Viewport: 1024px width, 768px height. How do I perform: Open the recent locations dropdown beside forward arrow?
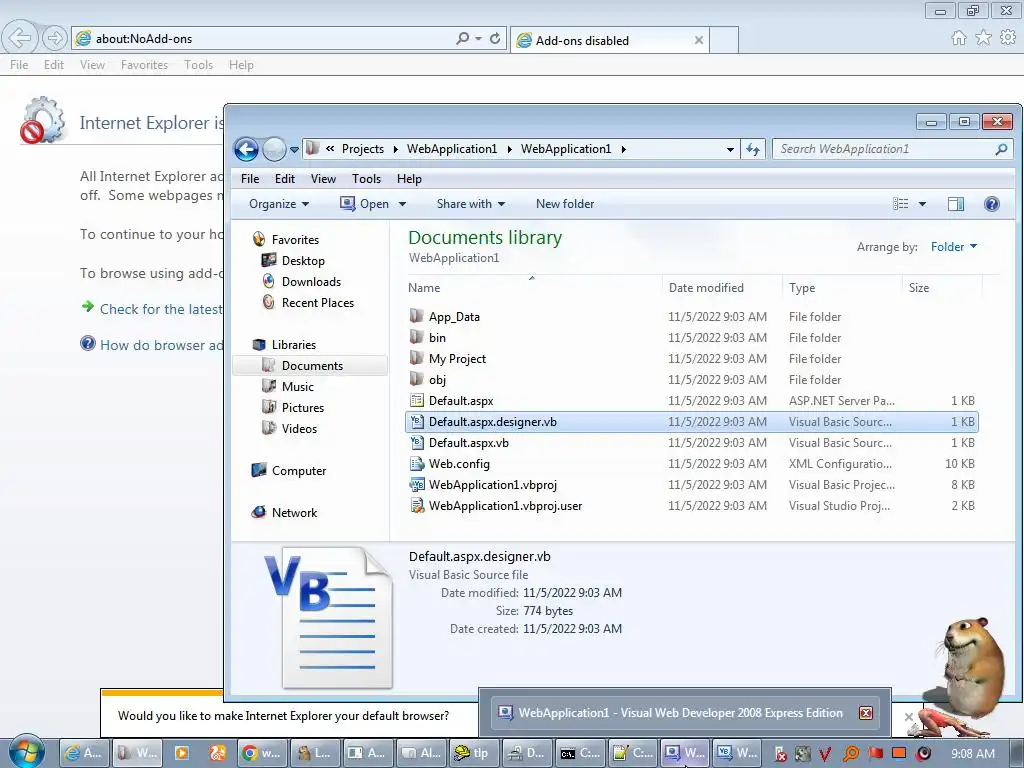pyautogui.click(x=295, y=150)
